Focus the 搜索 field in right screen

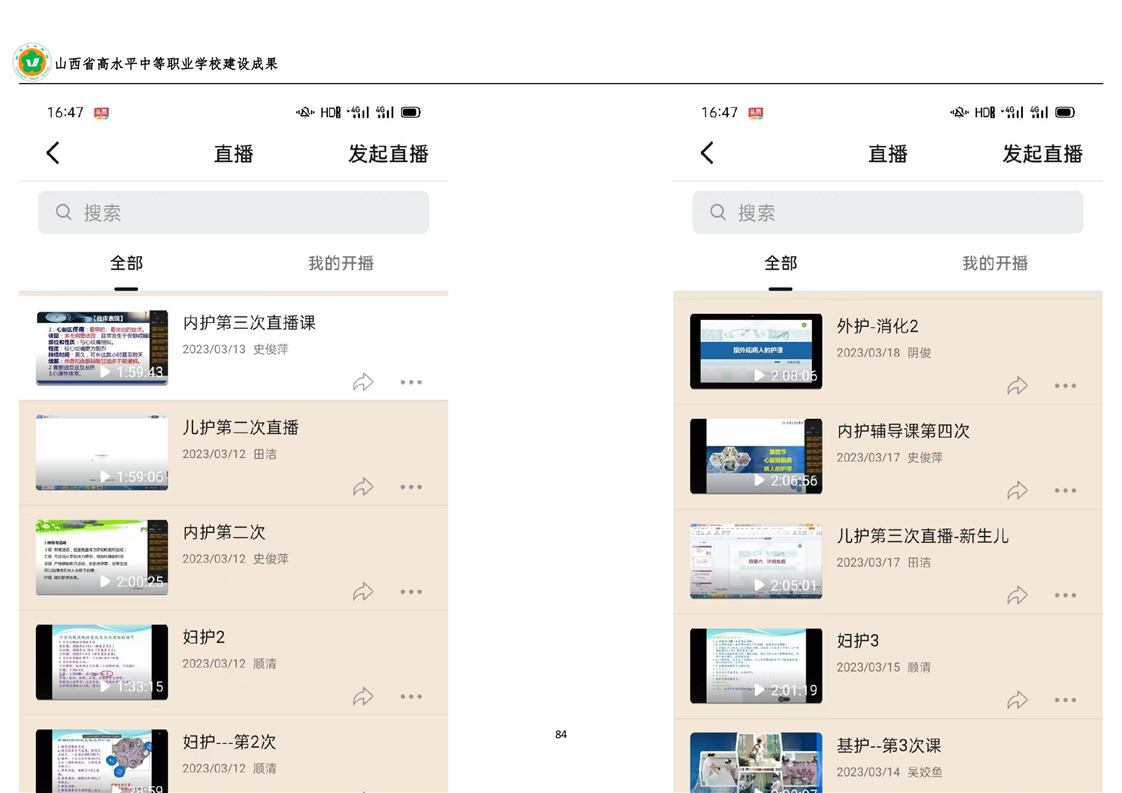pos(887,213)
